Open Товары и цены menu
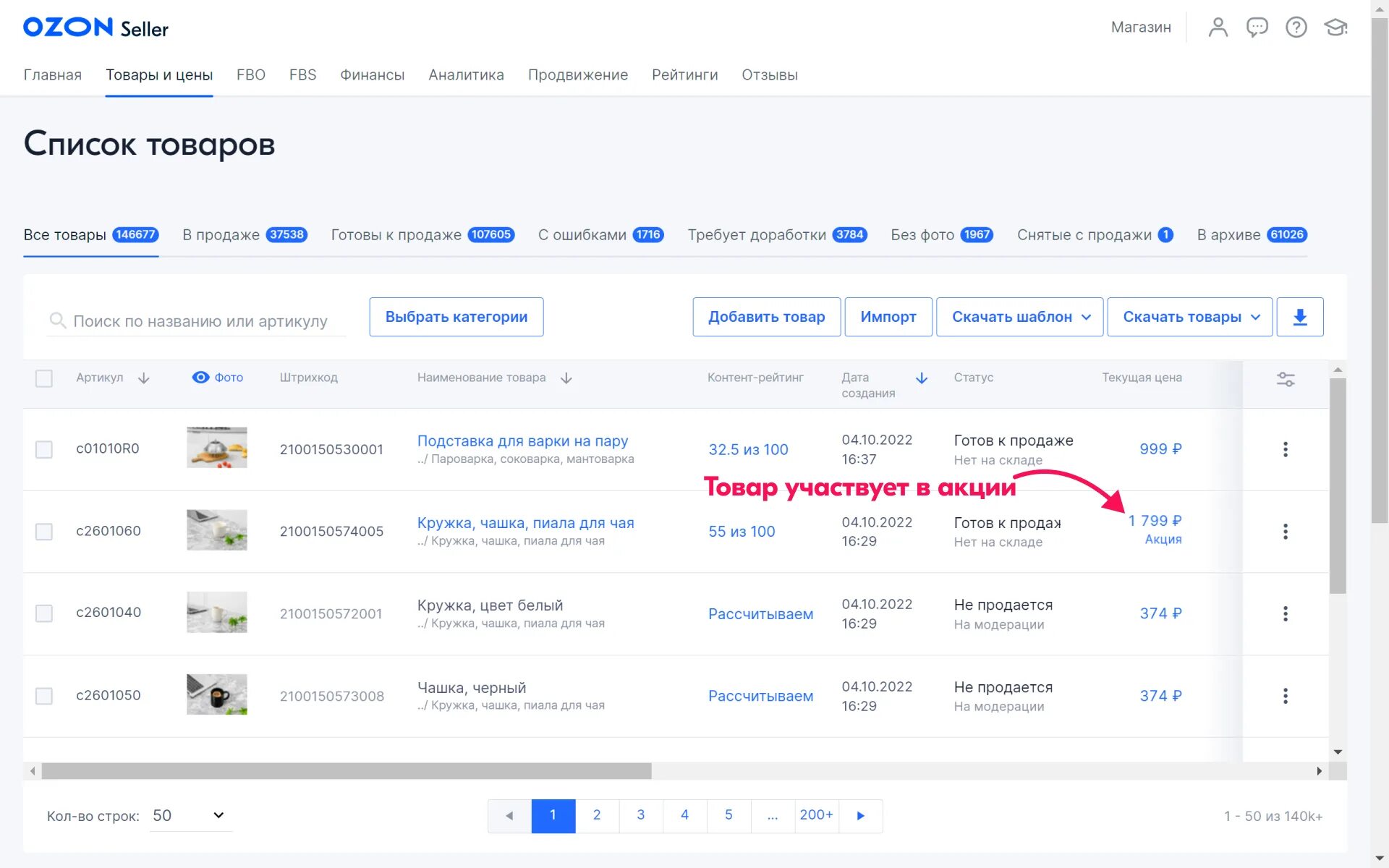 (159, 75)
